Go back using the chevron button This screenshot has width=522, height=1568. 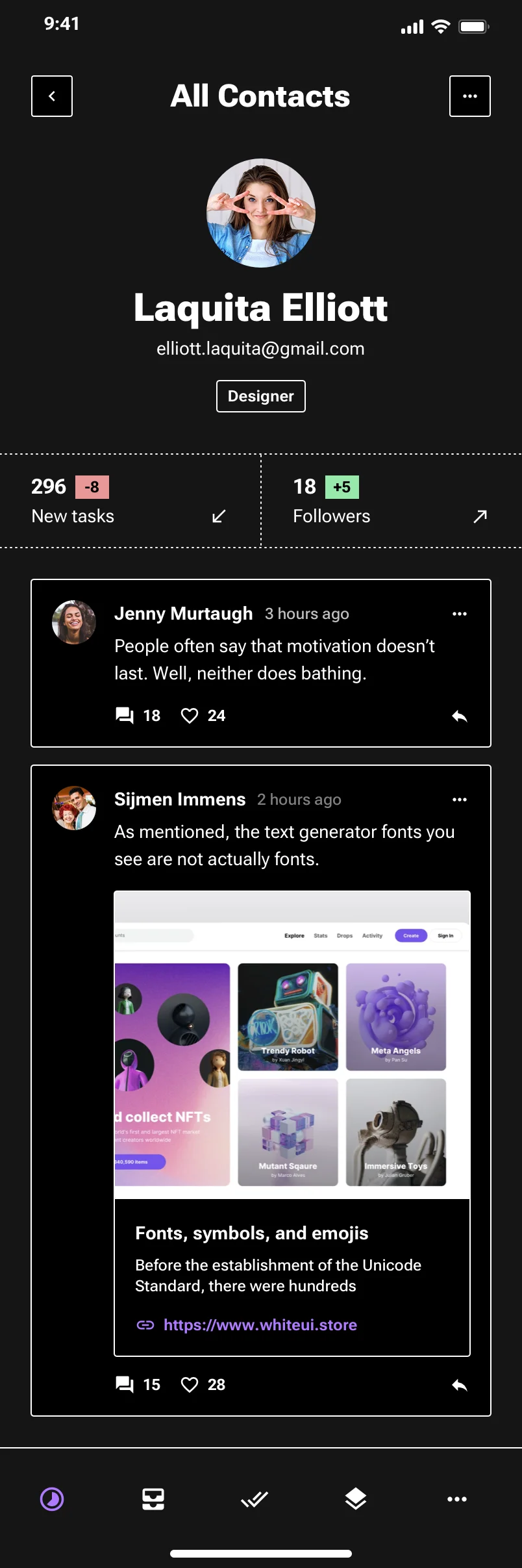pos(52,96)
